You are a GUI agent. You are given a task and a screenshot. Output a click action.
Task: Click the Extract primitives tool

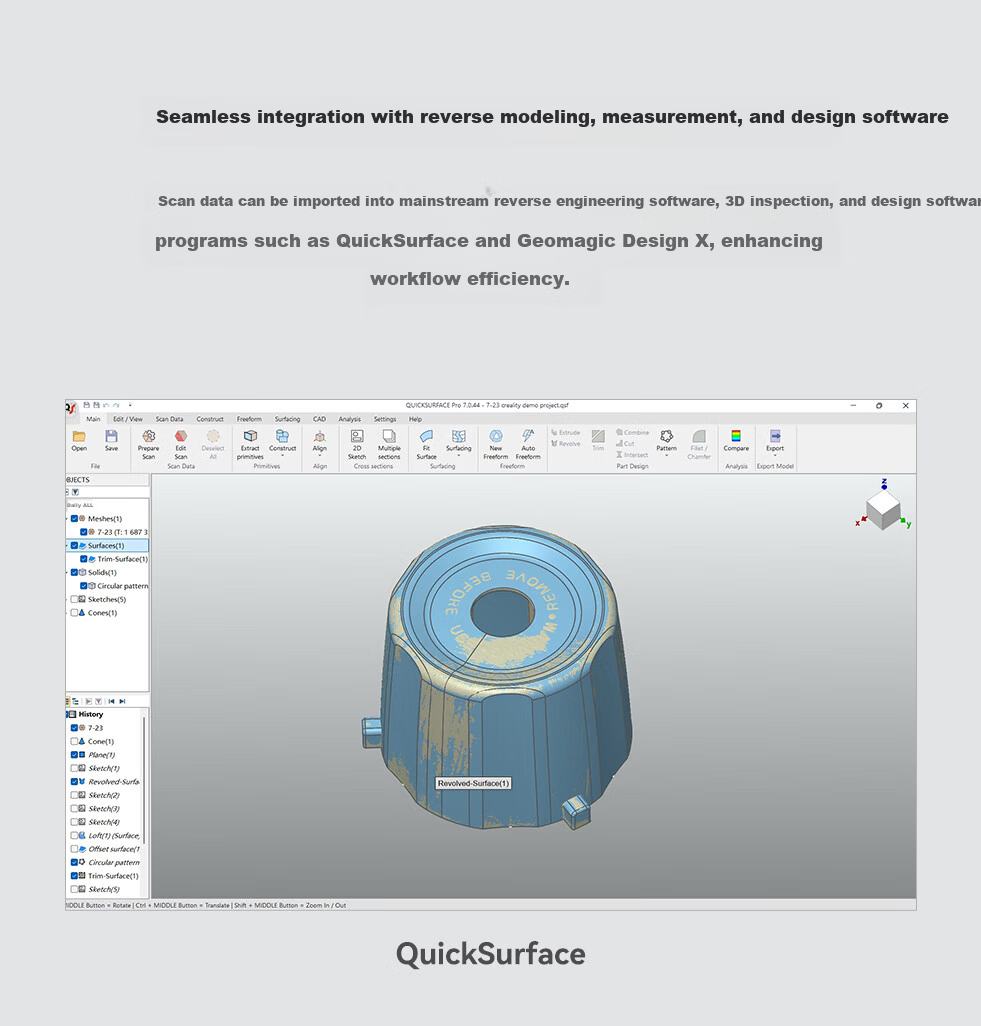point(250,444)
